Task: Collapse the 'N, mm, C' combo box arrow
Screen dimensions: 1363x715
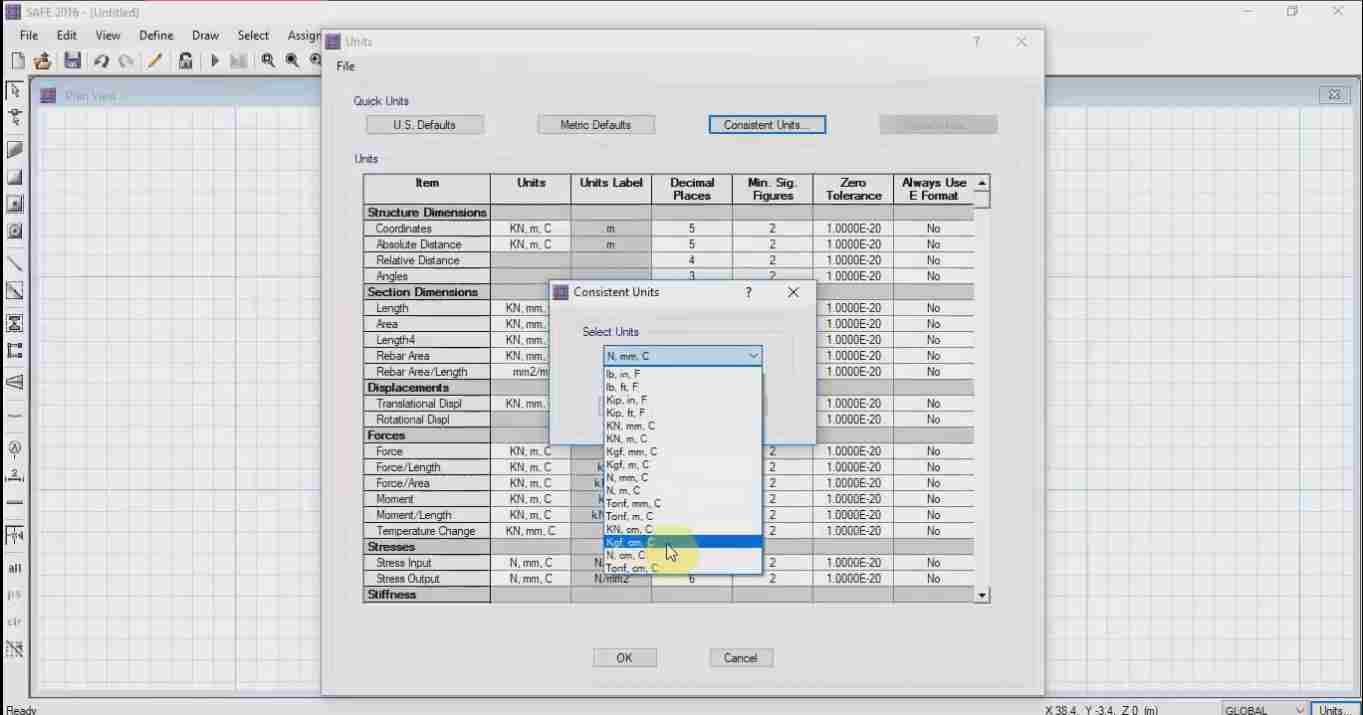Action: pyautogui.click(x=752, y=356)
